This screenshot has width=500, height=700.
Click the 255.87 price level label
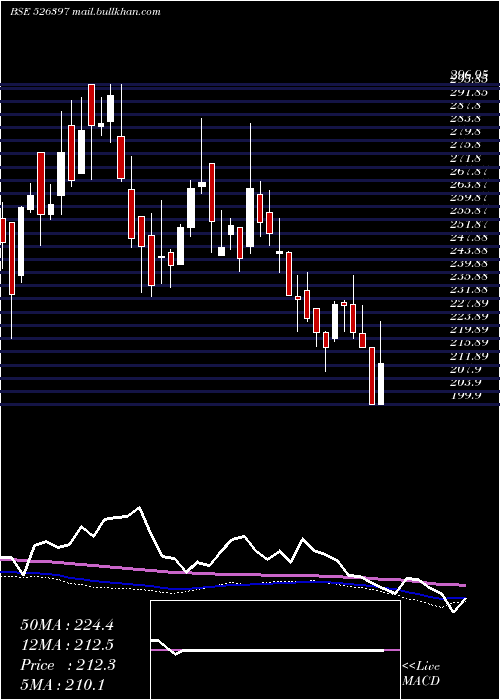pyautogui.click(x=468, y=211)
